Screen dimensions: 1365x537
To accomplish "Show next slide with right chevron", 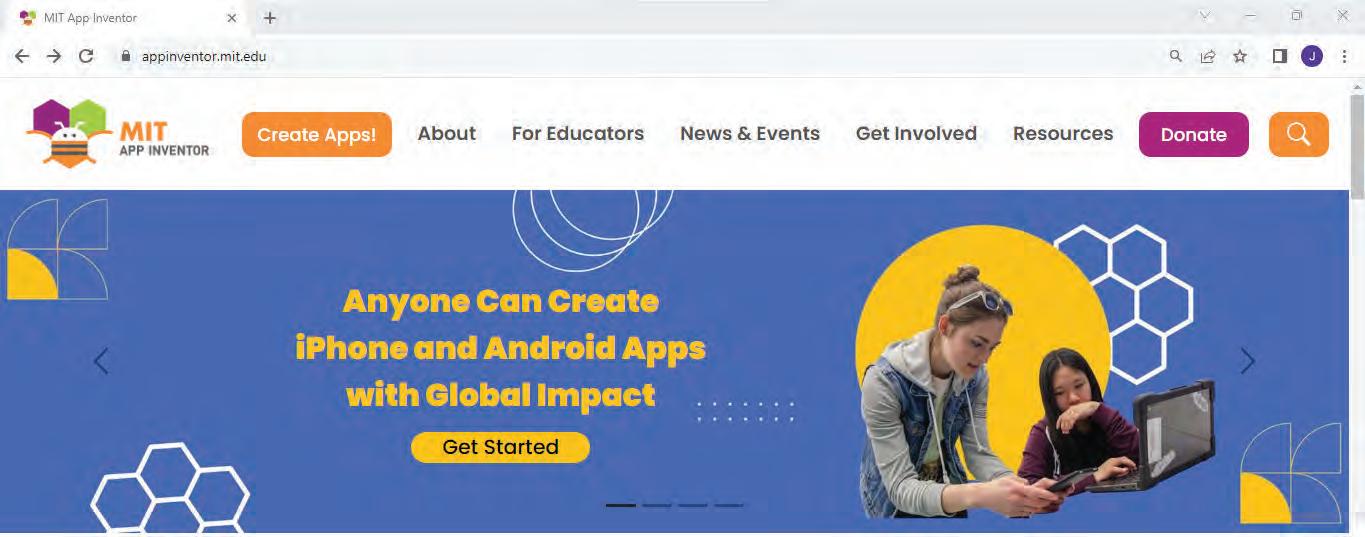I will click(1247, 361).
